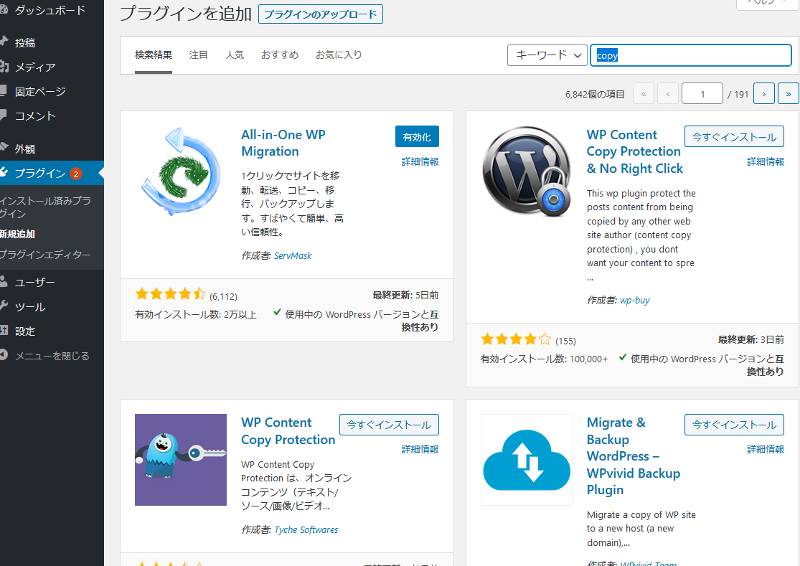800x566 pixels.
Task: Open the ダッシュボード menu
Action: click(50, 10)
